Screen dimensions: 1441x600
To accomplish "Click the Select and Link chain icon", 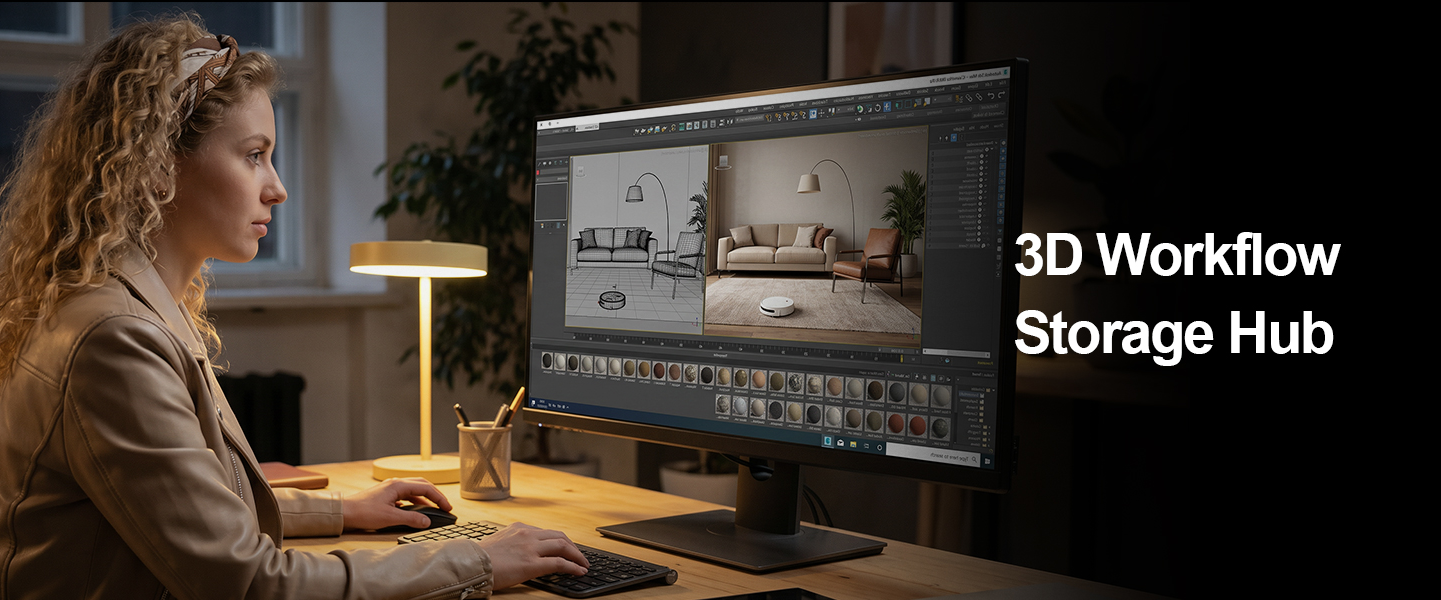I will click(979, 97).
